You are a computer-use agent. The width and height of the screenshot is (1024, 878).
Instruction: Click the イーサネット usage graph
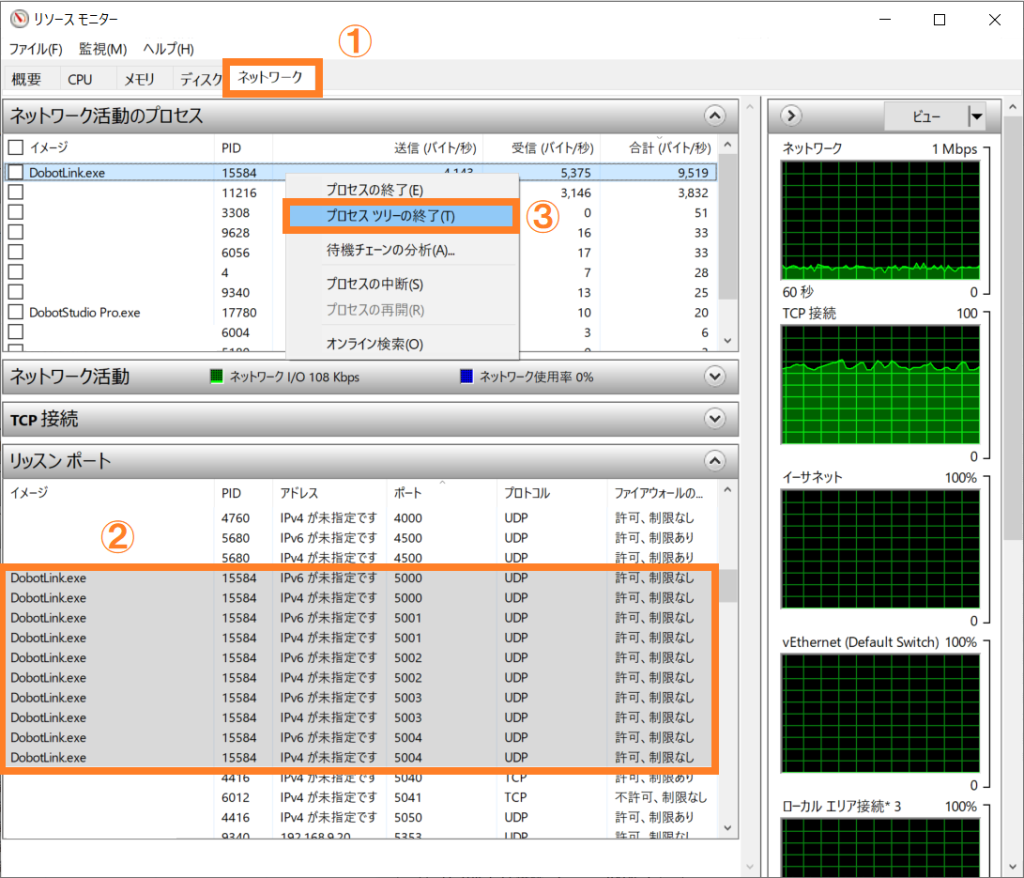(x=880, y=549)
